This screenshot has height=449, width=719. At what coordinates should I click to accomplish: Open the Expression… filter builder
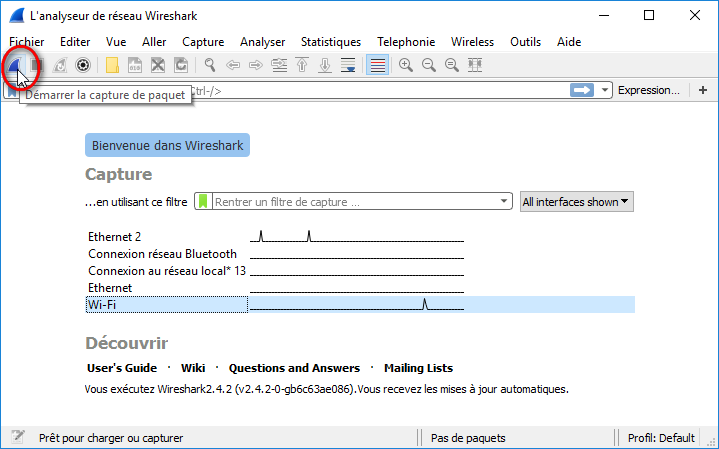pyautogui.click(x=648, y=90)
